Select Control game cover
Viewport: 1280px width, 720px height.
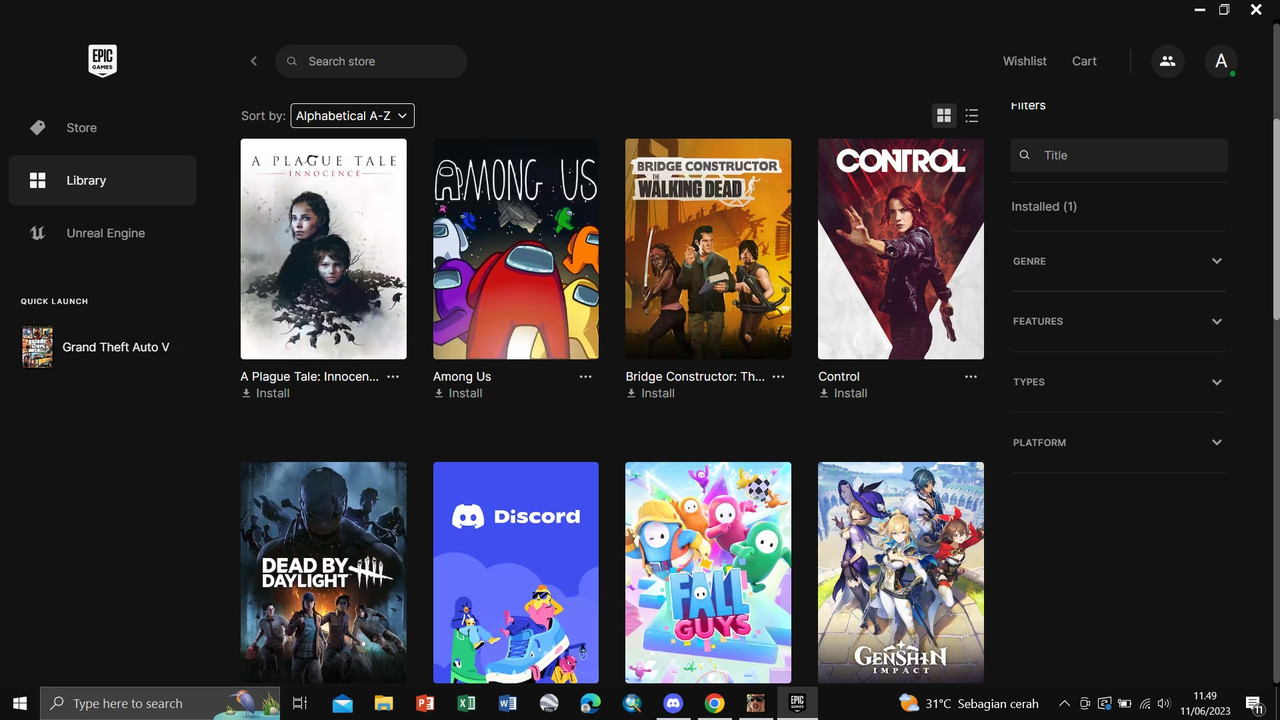pyautogui.click(x=901, y=249)
